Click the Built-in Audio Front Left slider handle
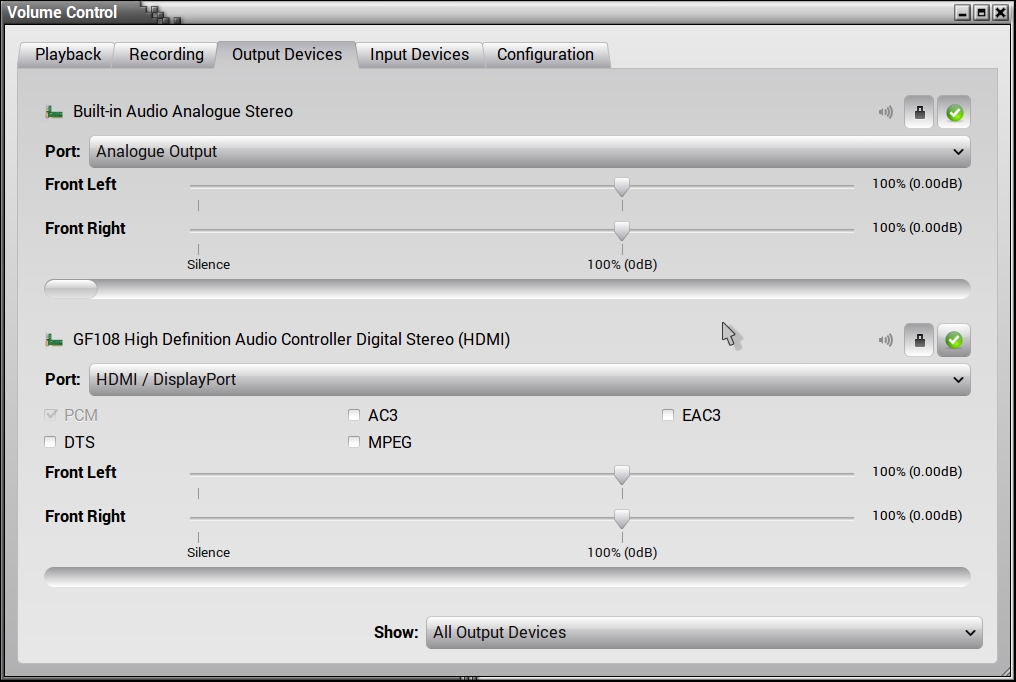1016x682 pixels. click(622, 187)
